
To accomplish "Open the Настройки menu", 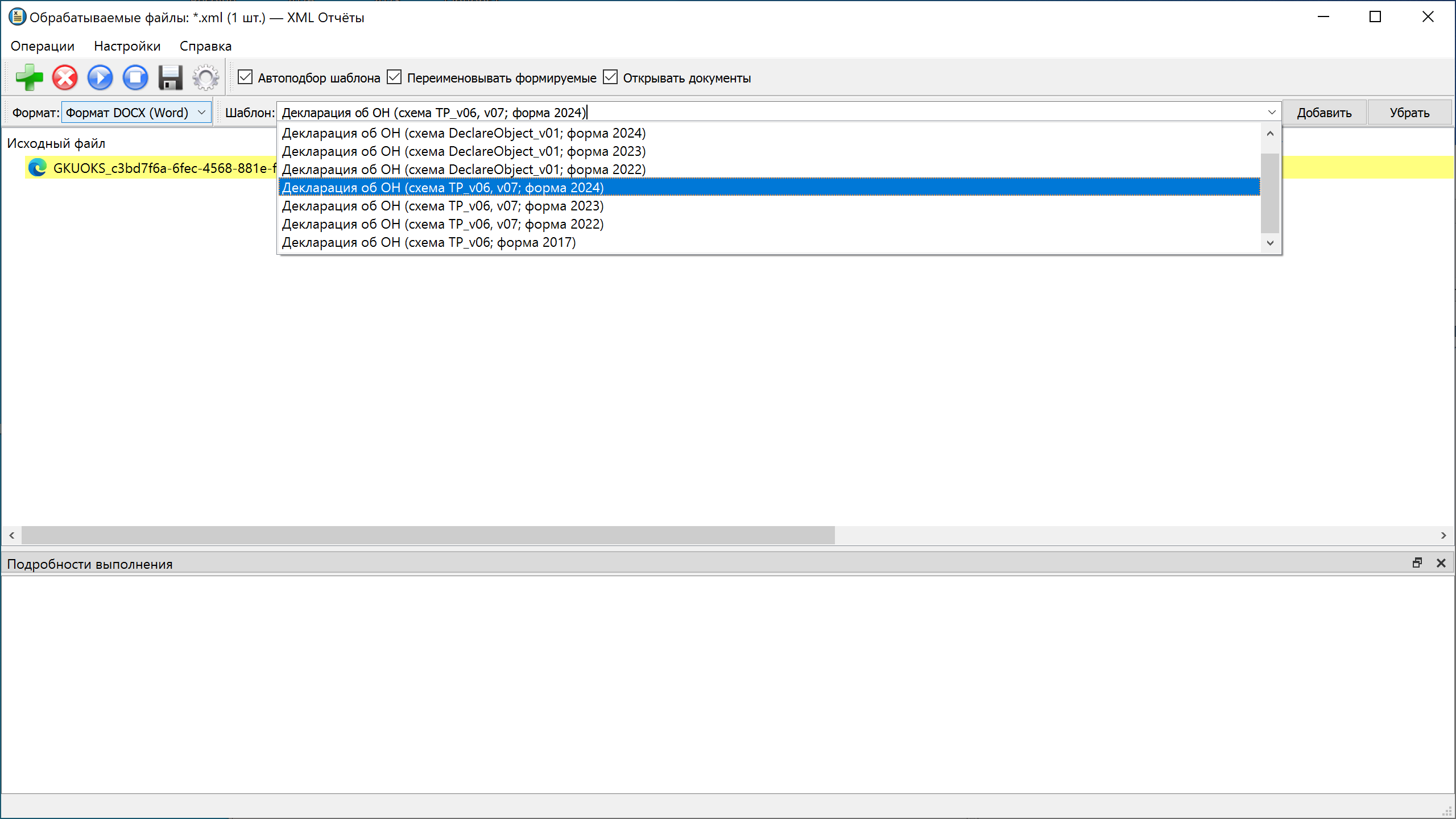I will tap(127, 46).
